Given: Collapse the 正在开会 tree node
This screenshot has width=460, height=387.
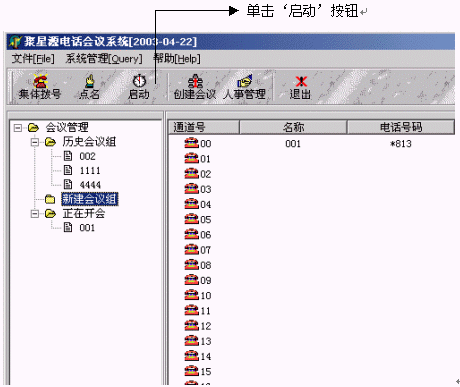Looking at the screenshot, I should tap(34, 214).
